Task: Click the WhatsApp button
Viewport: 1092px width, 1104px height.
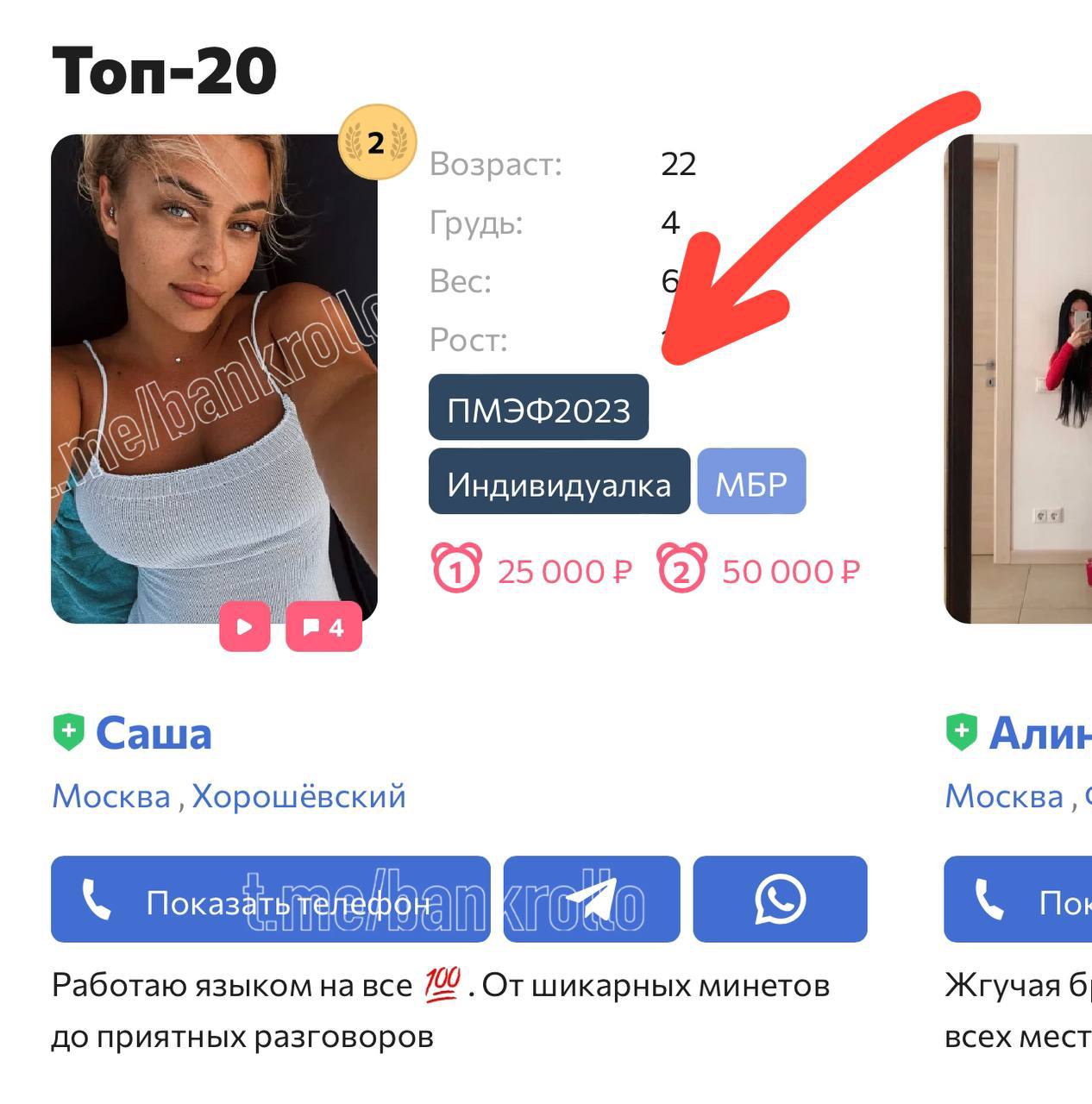Action: tap(780, 899)
